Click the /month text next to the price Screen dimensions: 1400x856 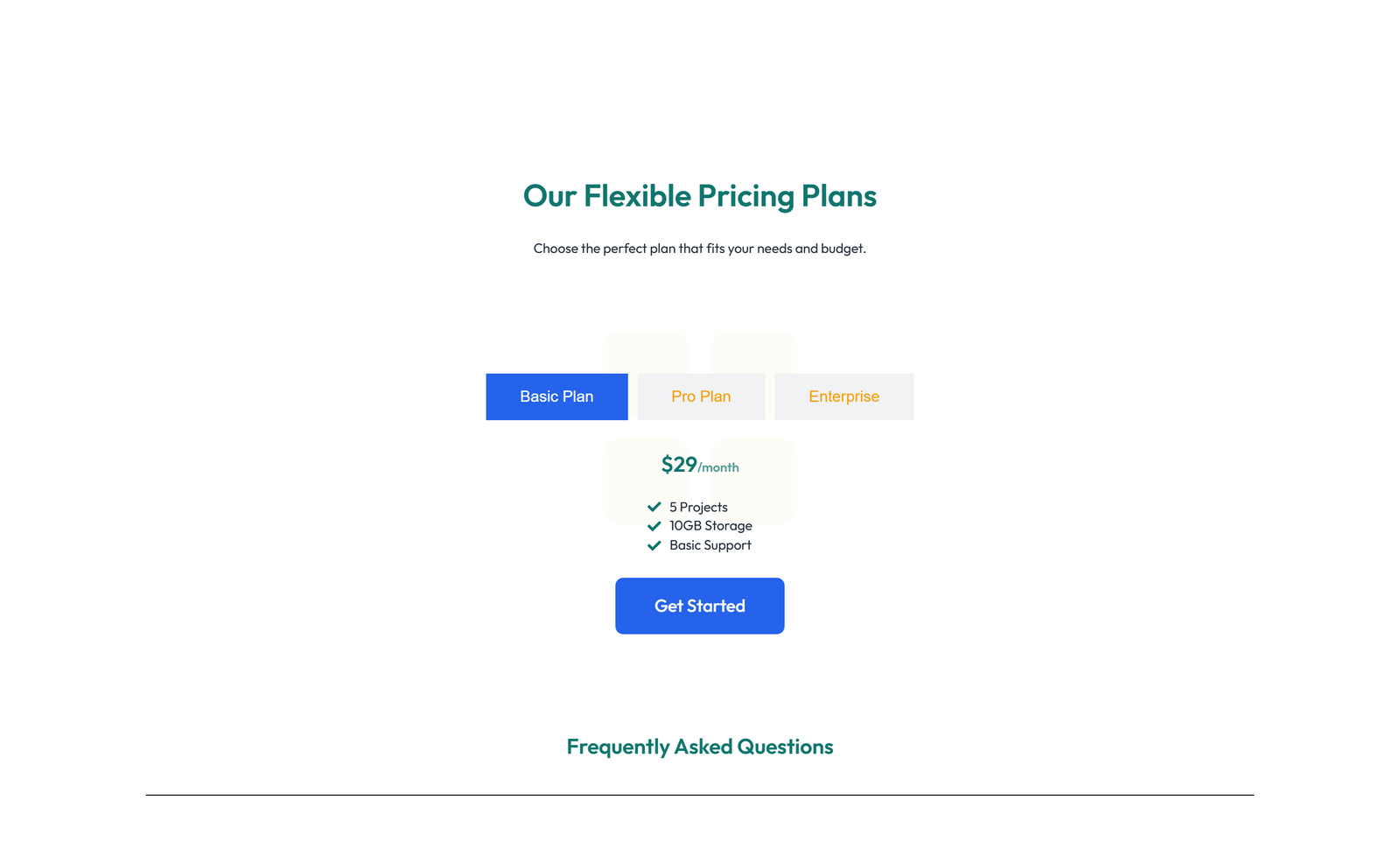(717, 467)
